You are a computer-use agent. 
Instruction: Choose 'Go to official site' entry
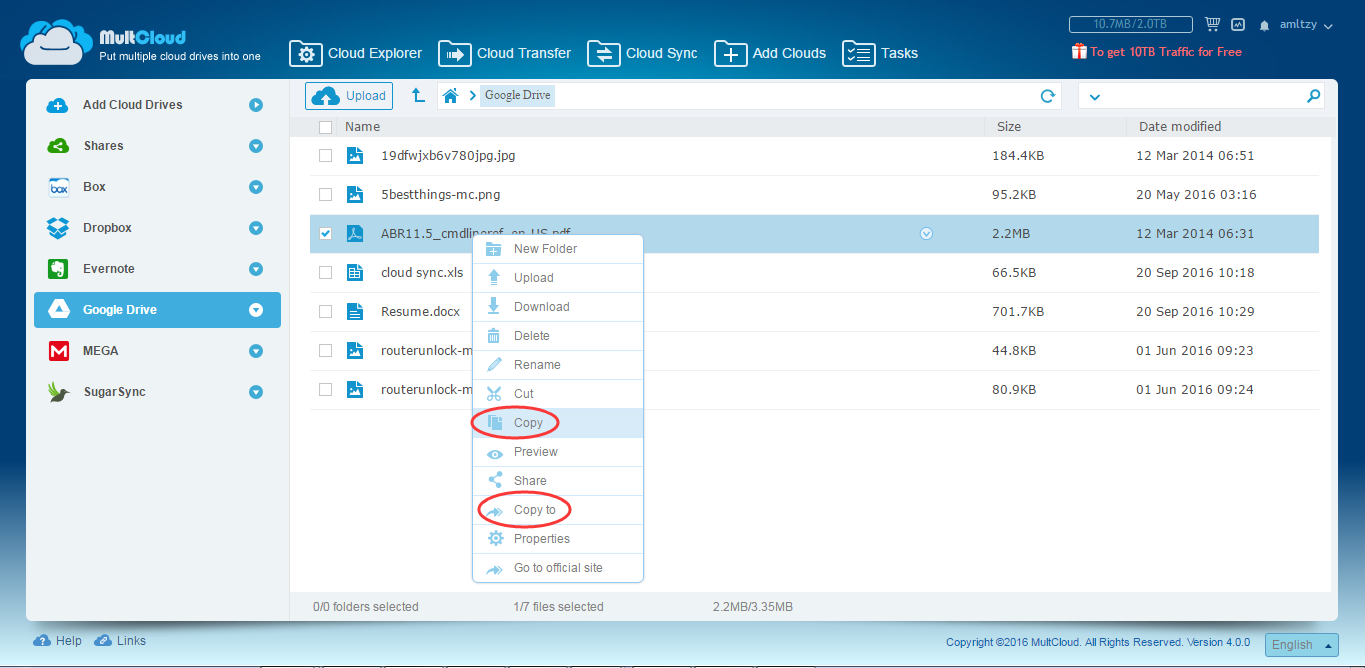coord(557,568)
